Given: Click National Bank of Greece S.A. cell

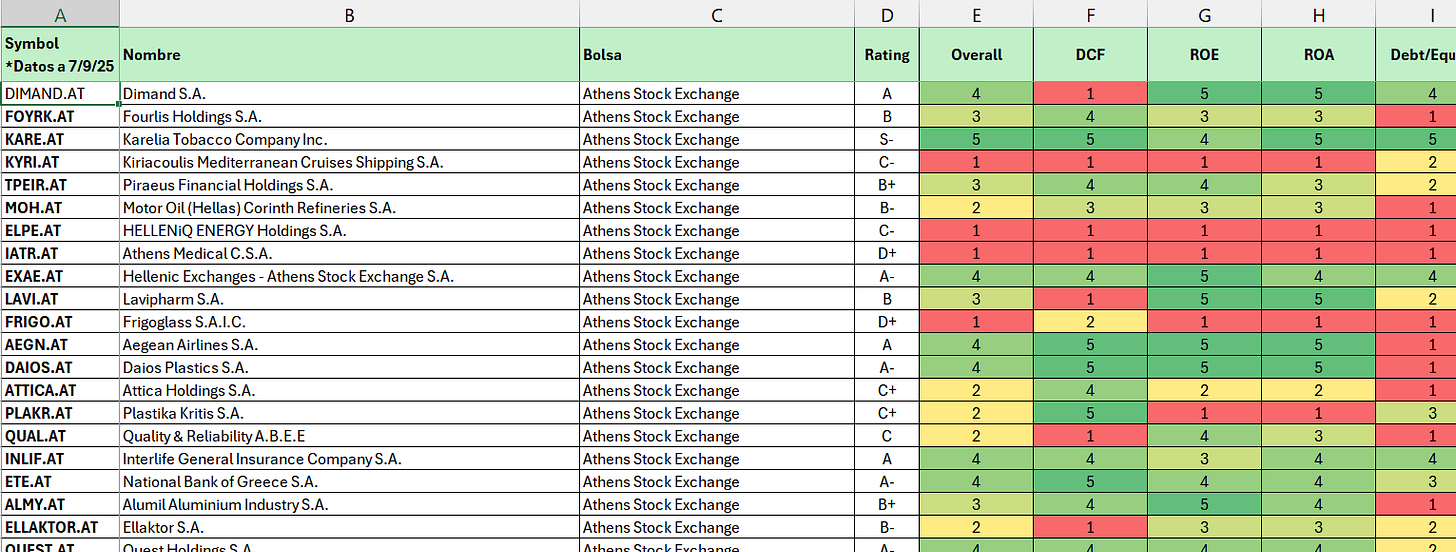Looking at the screenshot, I should point(349,482).
